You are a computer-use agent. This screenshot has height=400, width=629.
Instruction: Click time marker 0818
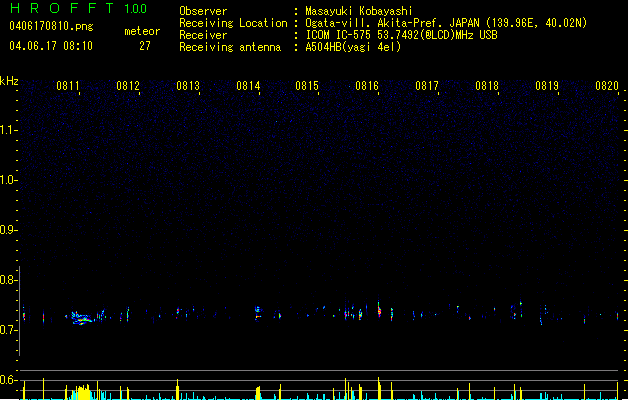pos(487,86)
